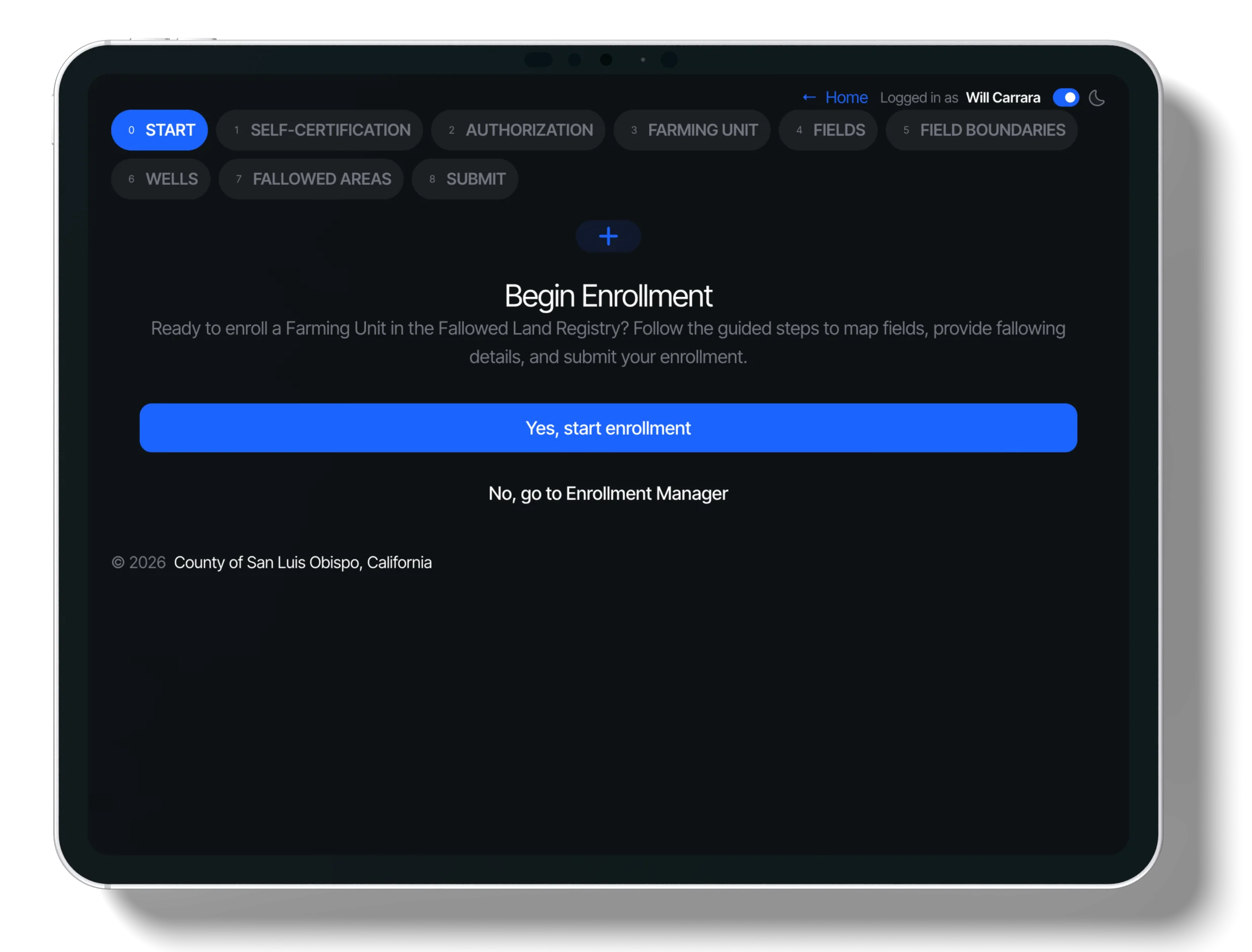
Task: Toggle the dark mode switch
Action: pyautogui.click(x=1066, y=97)
